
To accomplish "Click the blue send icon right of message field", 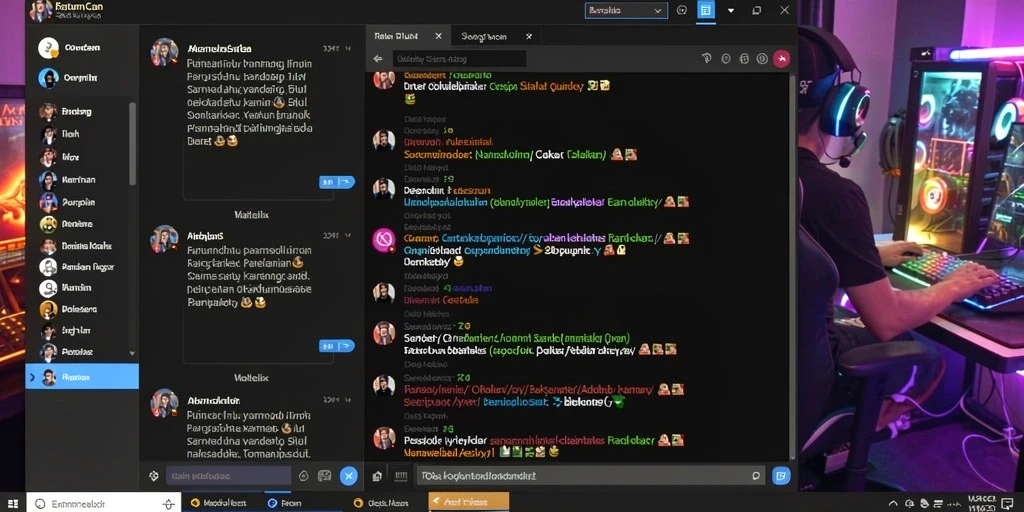I will [x=781, y=475].
